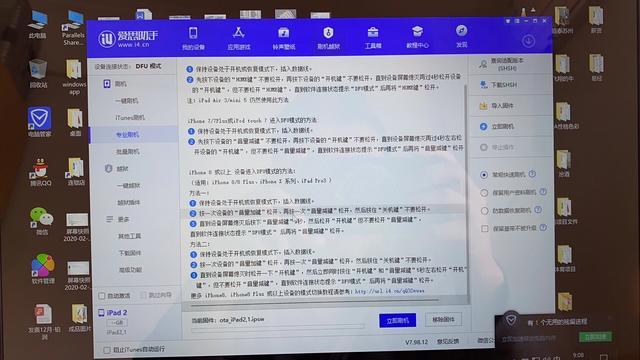This screenshot has height=360, width=640.
Task: Click help icon beside 防数据恢复刷机 option
Action: [x=538, y=209]
